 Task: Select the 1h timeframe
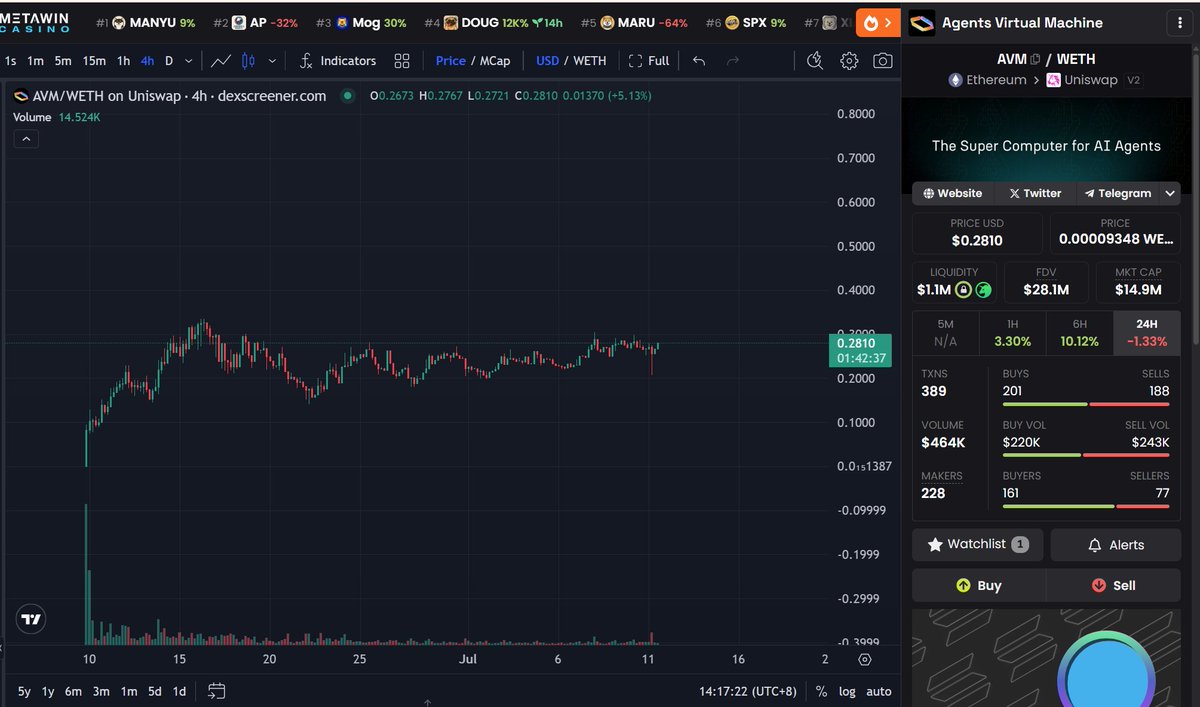point(123,61)
